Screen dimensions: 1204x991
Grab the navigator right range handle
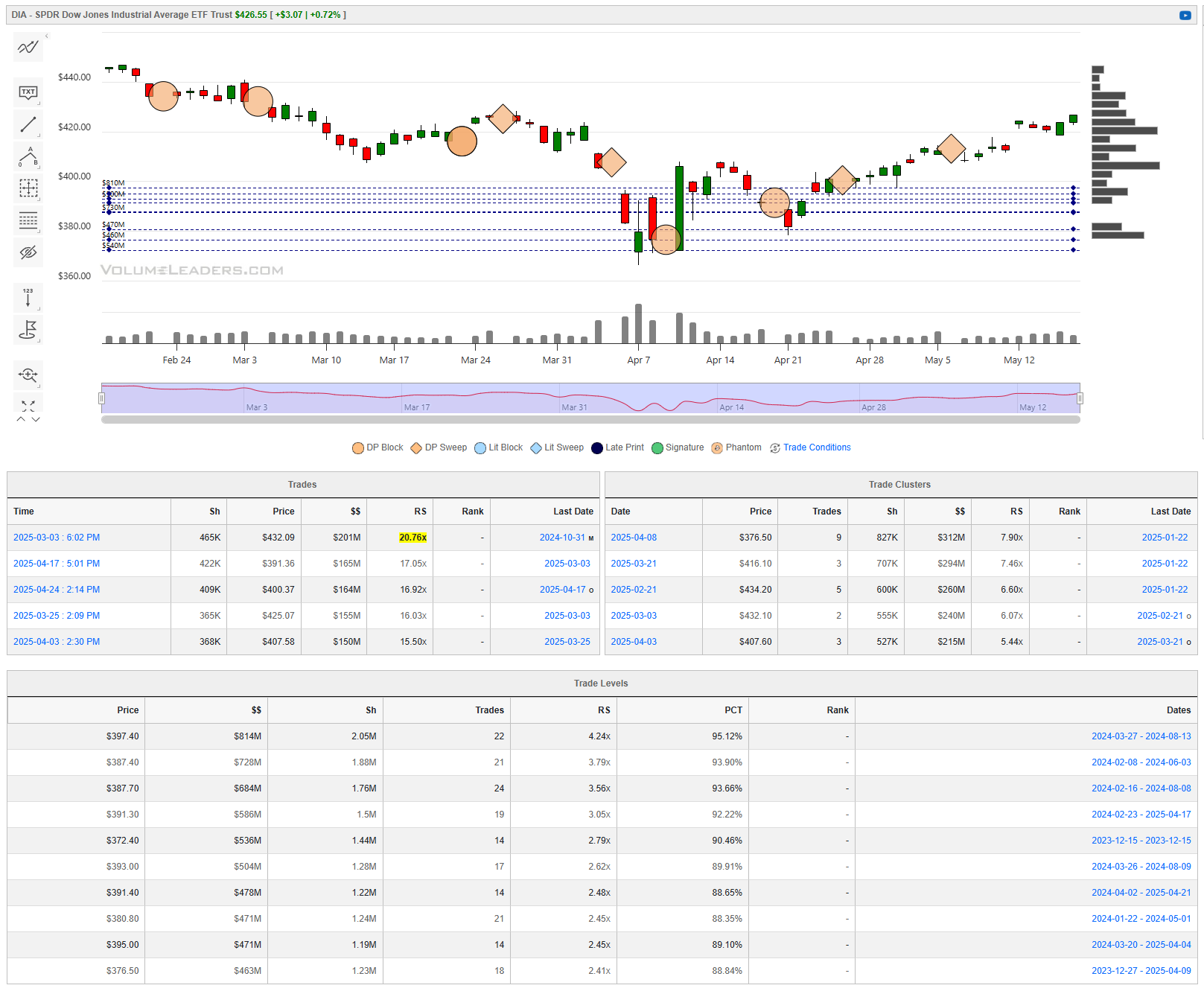tap(1080, 398)
